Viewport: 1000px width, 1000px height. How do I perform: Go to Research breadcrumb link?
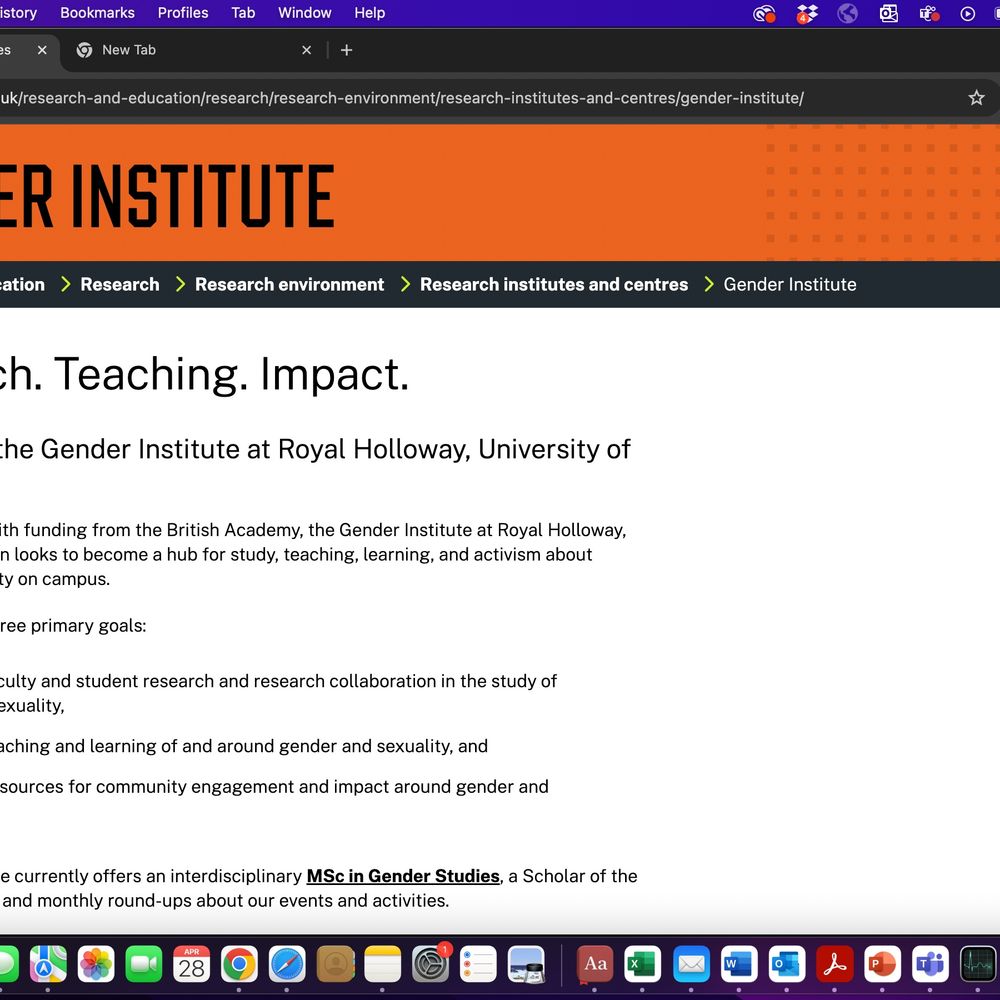coord(119,284)
